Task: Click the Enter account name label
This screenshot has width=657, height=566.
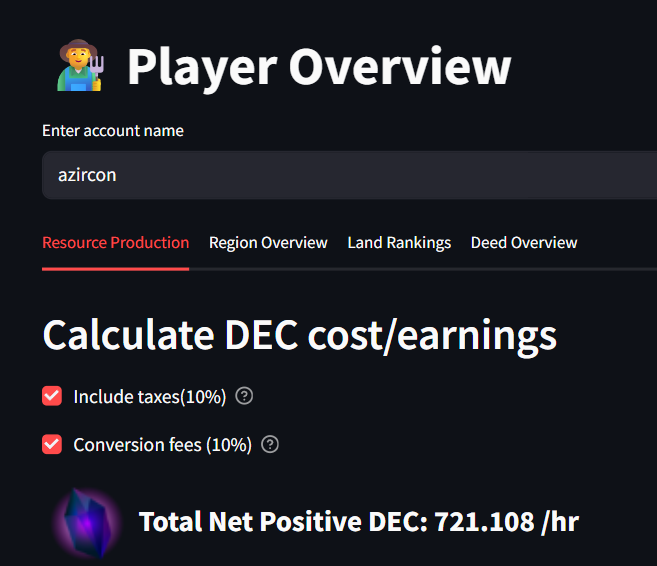Action: click(x=113, y=131)
